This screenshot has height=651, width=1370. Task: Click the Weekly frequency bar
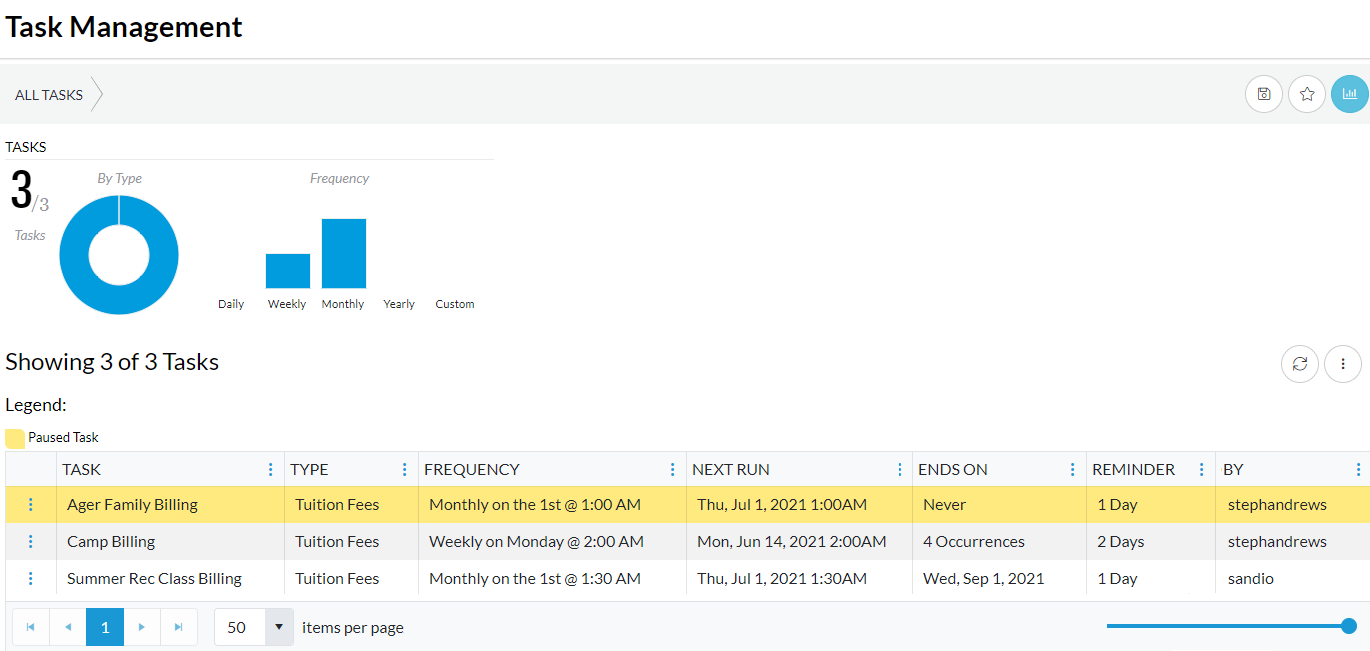288,271
